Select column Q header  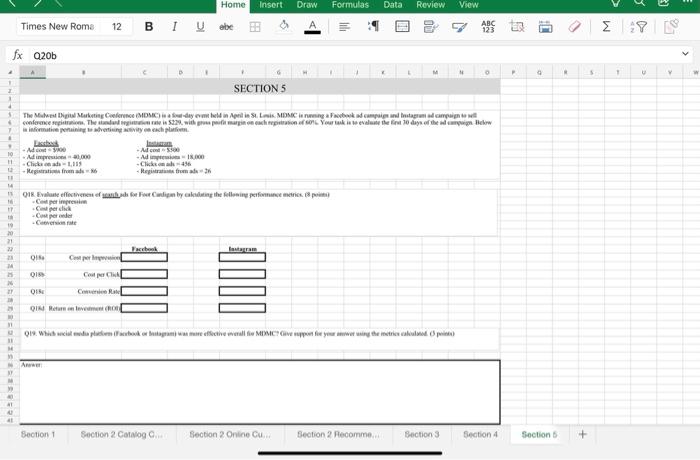(x=539, y=72)
